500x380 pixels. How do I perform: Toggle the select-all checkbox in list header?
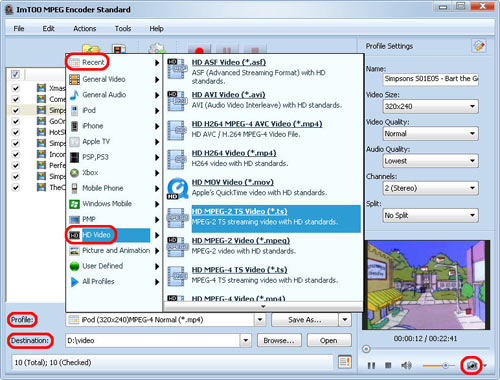point(15,74)
